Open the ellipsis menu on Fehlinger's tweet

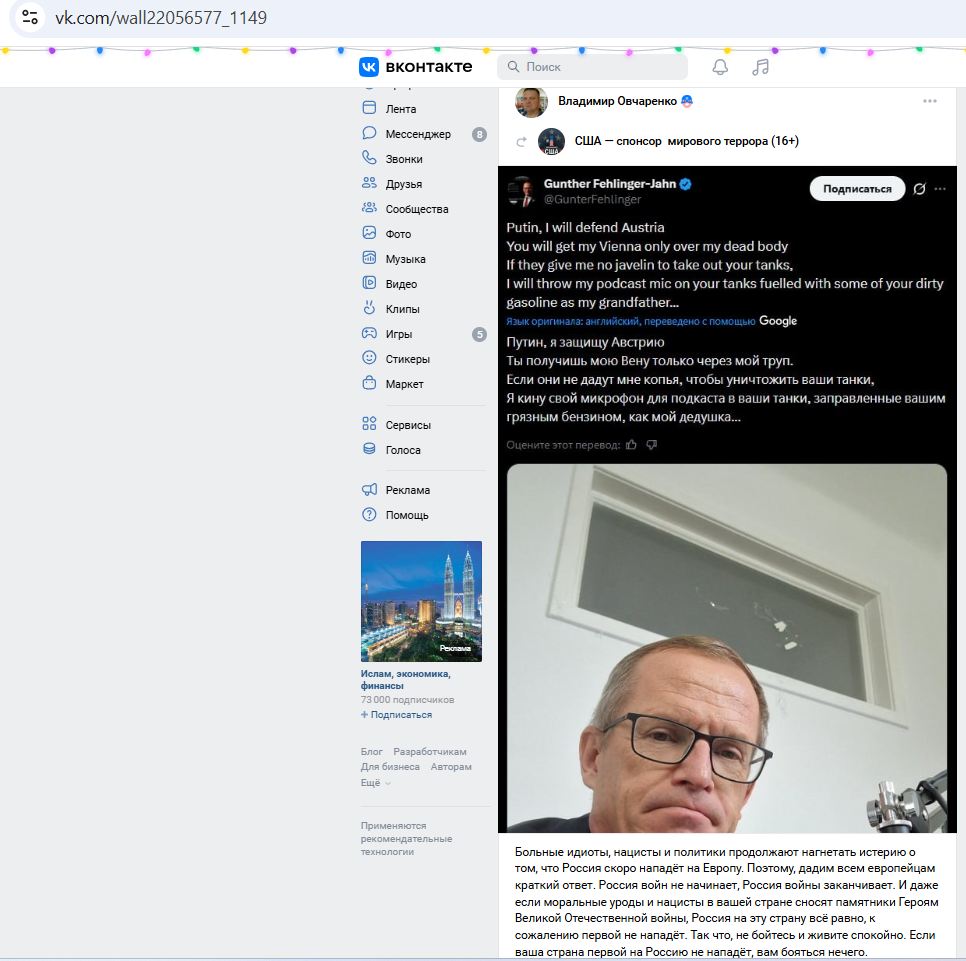[x=939, y=189]
